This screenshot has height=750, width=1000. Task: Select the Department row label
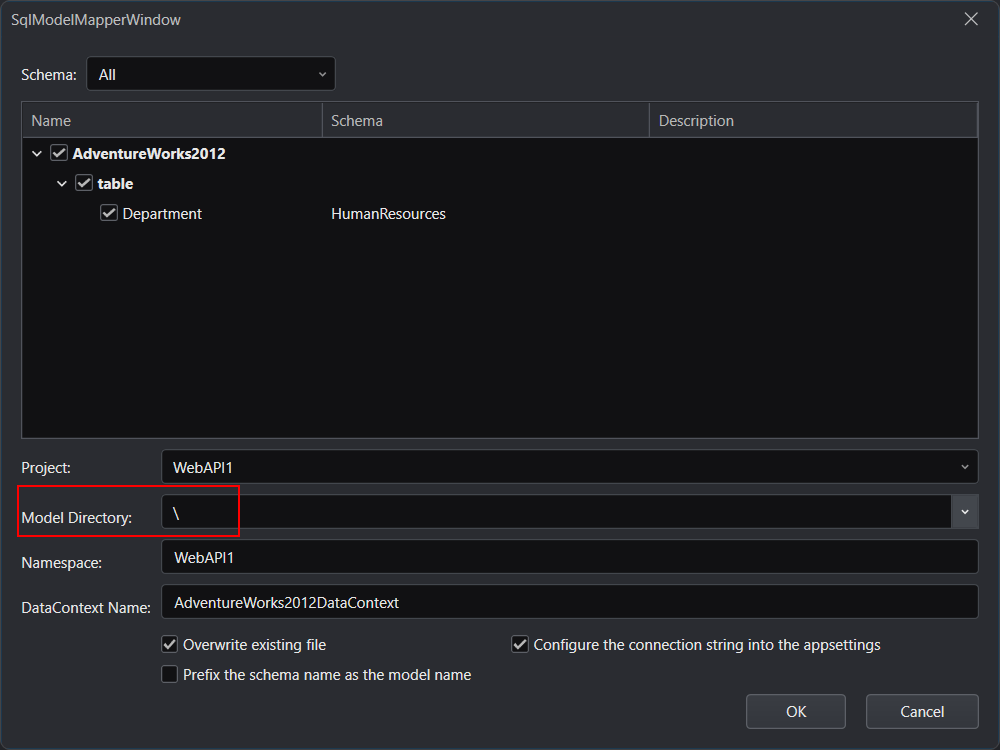pos(162,214)
